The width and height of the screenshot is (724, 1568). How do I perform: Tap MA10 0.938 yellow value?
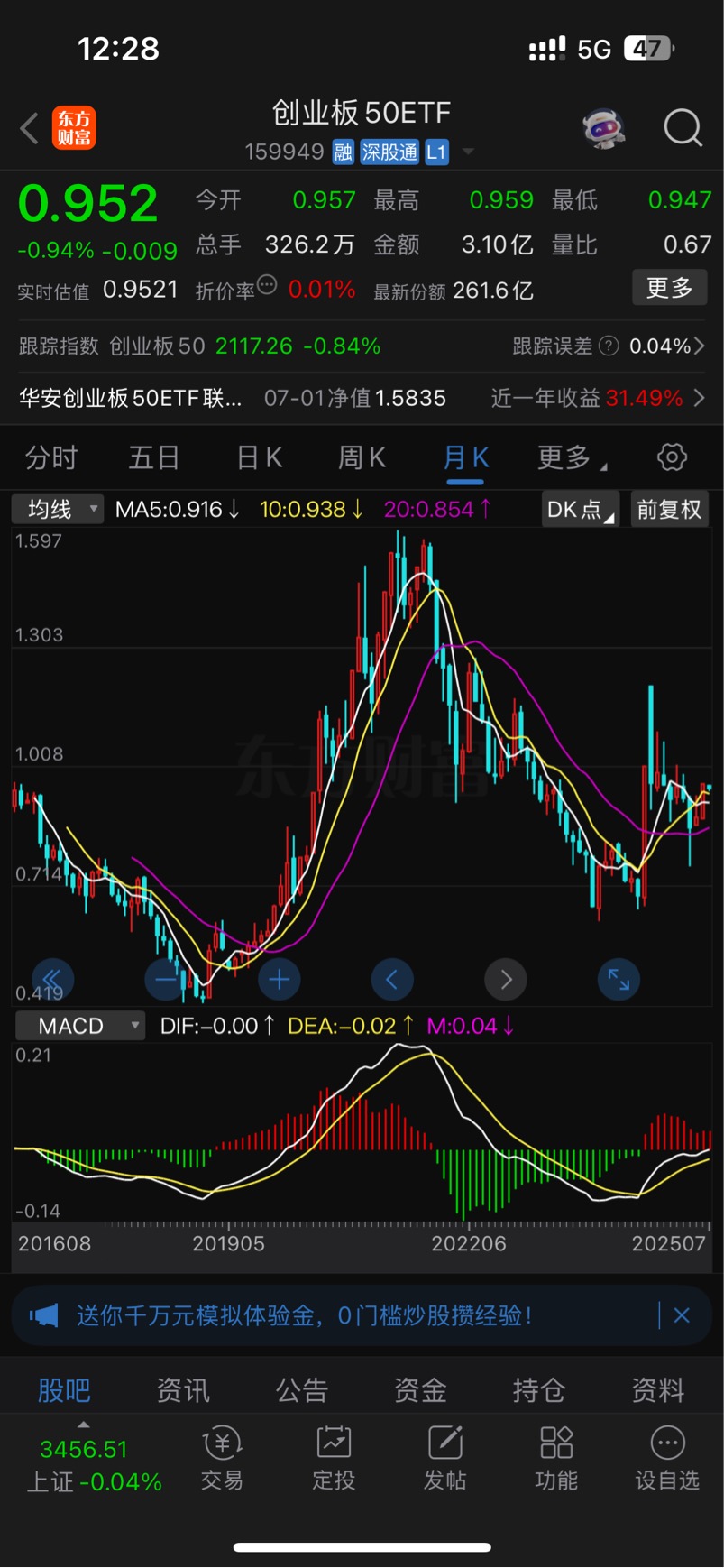[x=311, y=509]
